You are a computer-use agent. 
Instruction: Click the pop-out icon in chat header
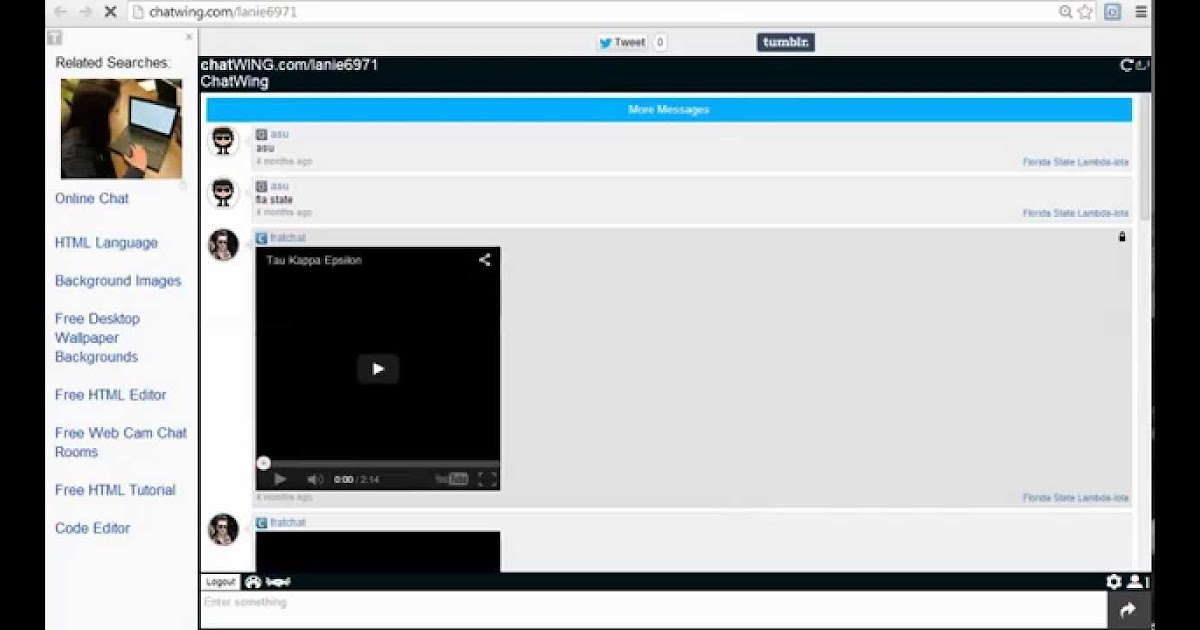pyautogui.click(x=1142, y=65)
